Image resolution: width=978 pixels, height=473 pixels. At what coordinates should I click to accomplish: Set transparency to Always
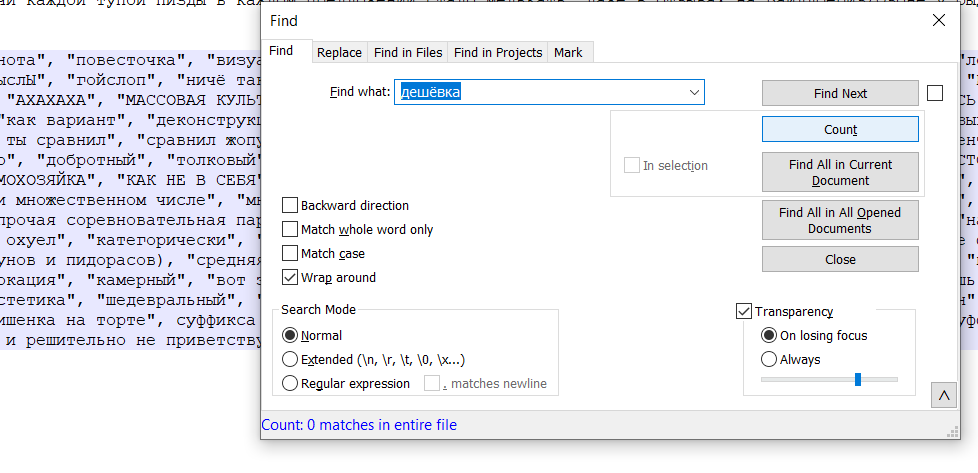coord(769,360)
